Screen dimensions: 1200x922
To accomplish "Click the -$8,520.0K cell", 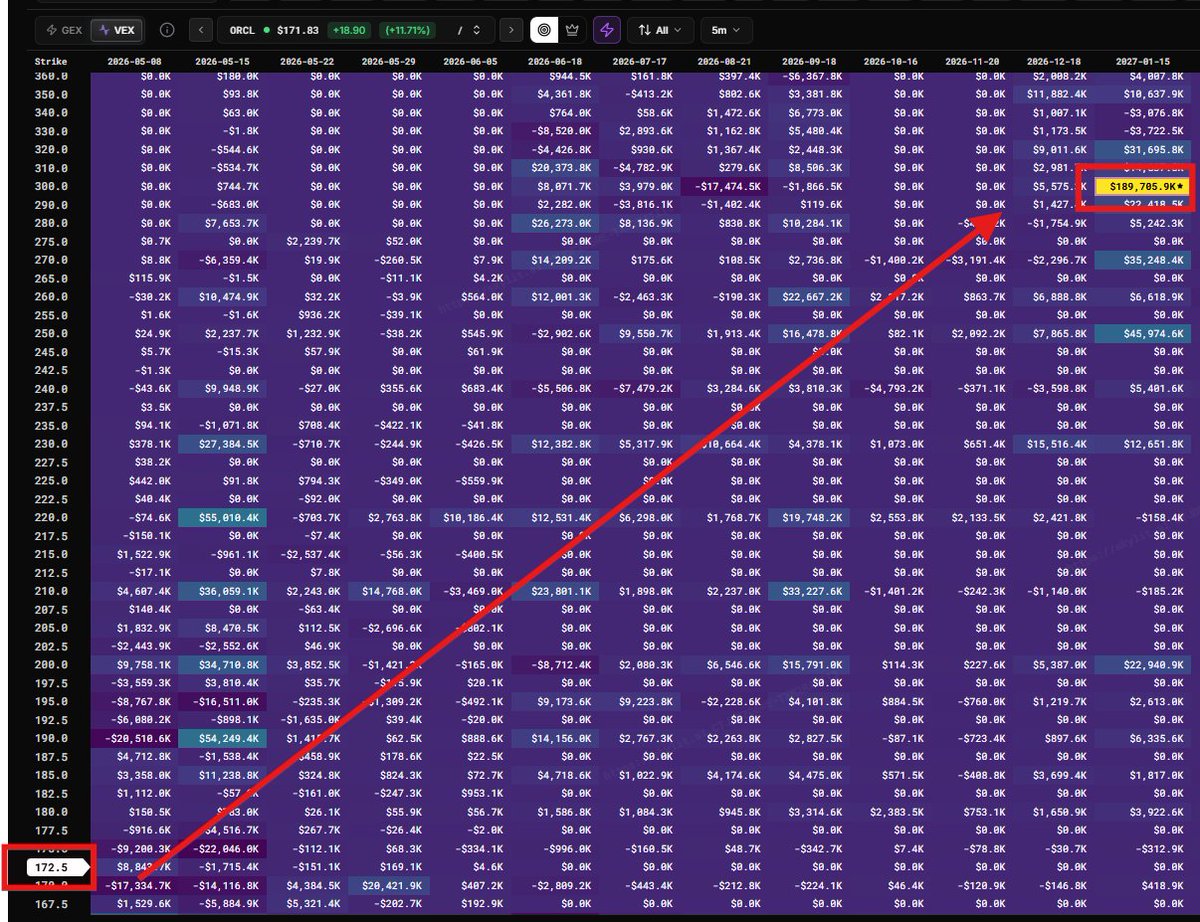I will [x=555, y=131].
